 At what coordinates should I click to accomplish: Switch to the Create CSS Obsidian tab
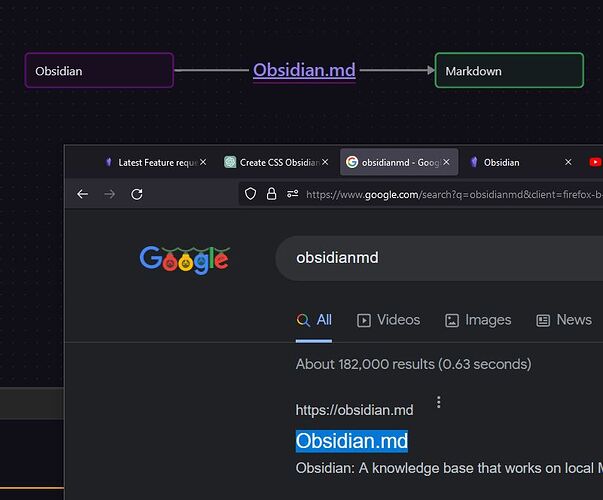(274, 162)
